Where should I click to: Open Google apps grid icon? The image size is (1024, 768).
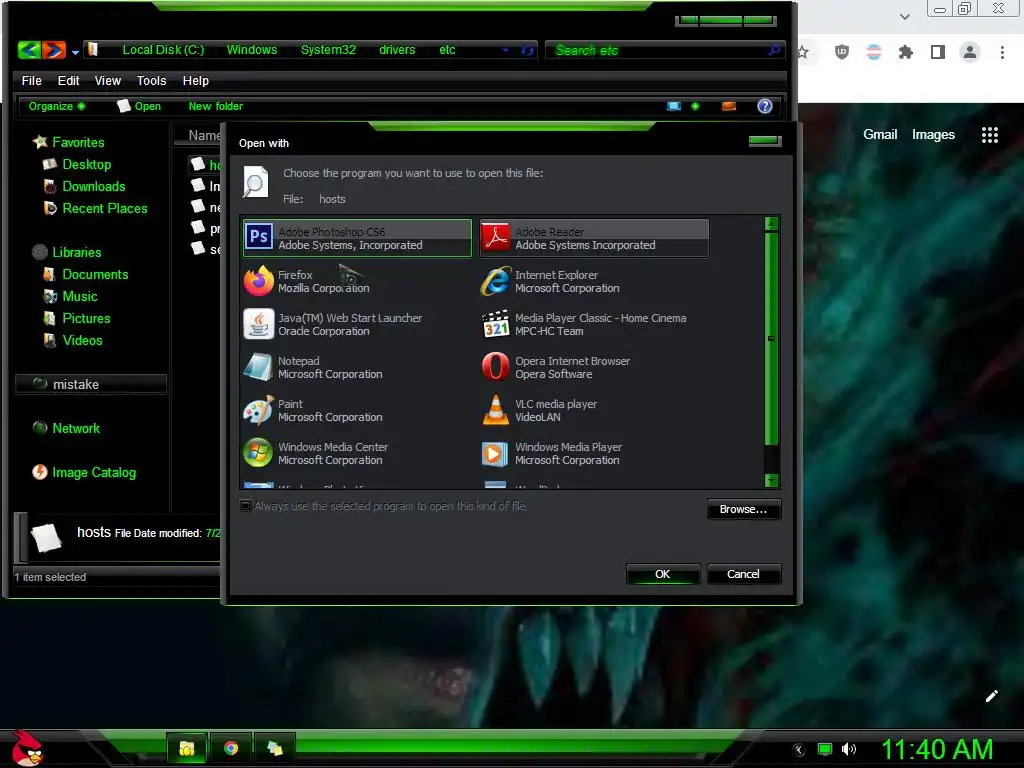tap(990, 135)
